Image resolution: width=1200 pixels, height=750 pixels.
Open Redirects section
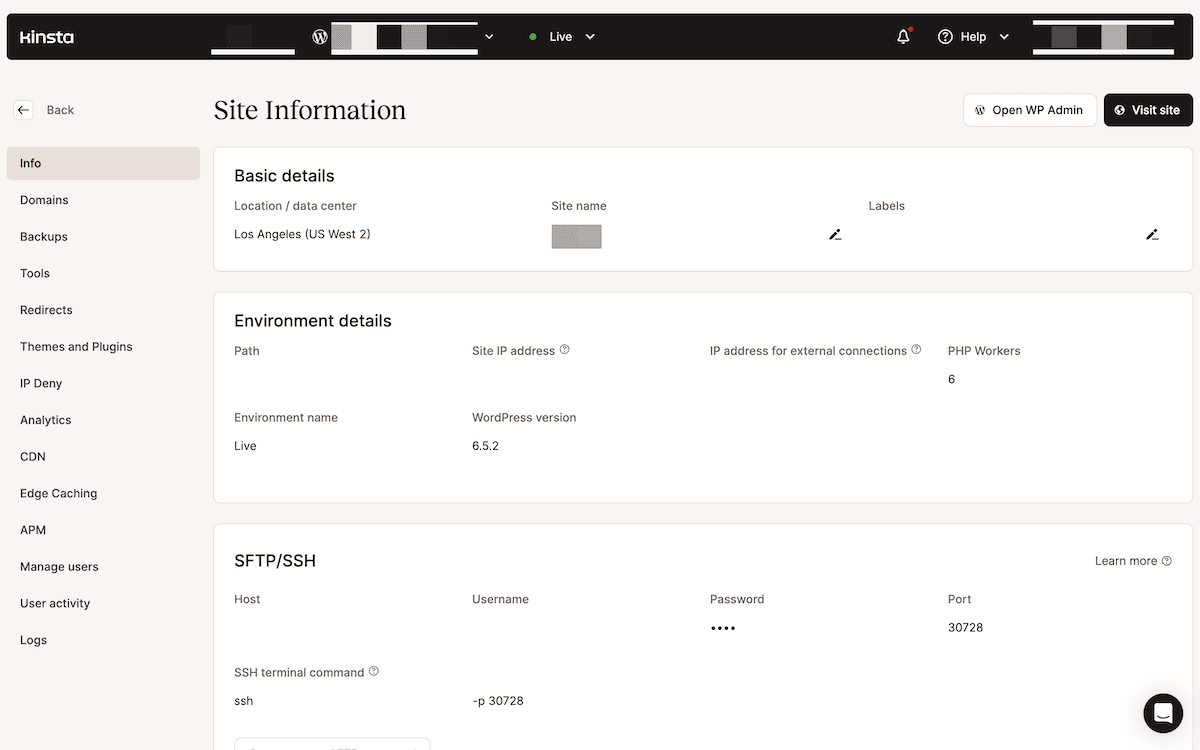click(103, 310)
